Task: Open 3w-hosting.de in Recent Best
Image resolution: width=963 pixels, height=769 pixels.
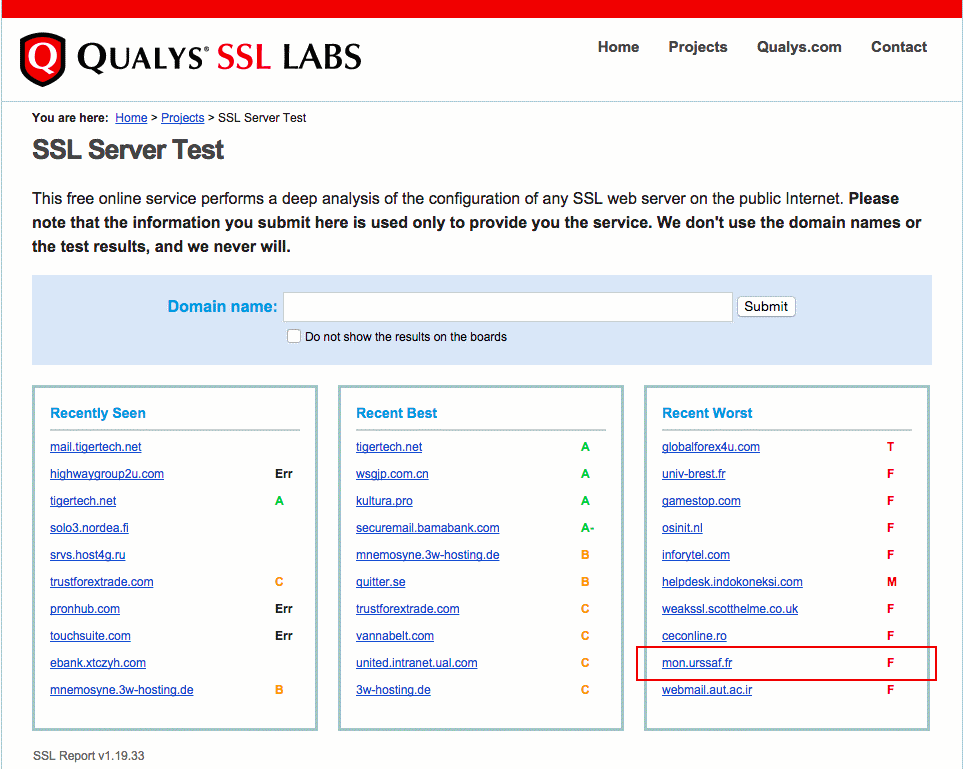Action: [393, 690]
